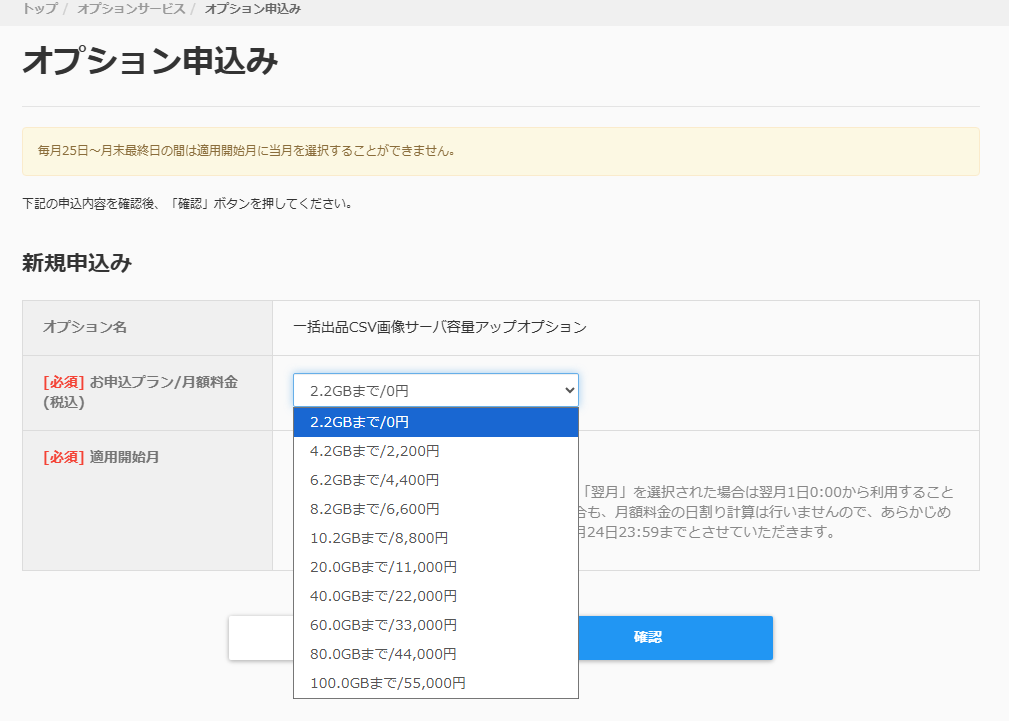This screenshot has height=721, width=1009.
Task: Select the 20.0GBまで/11,000円 option
Action: click(436, 567)
